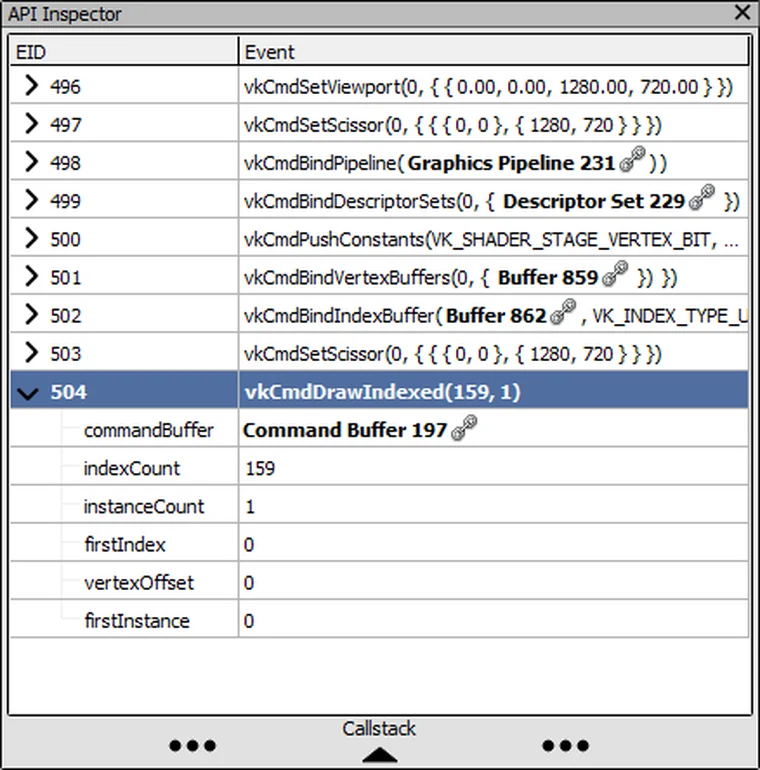Expand event 500 vkCmdPushConstants

[x=31, y=238]
